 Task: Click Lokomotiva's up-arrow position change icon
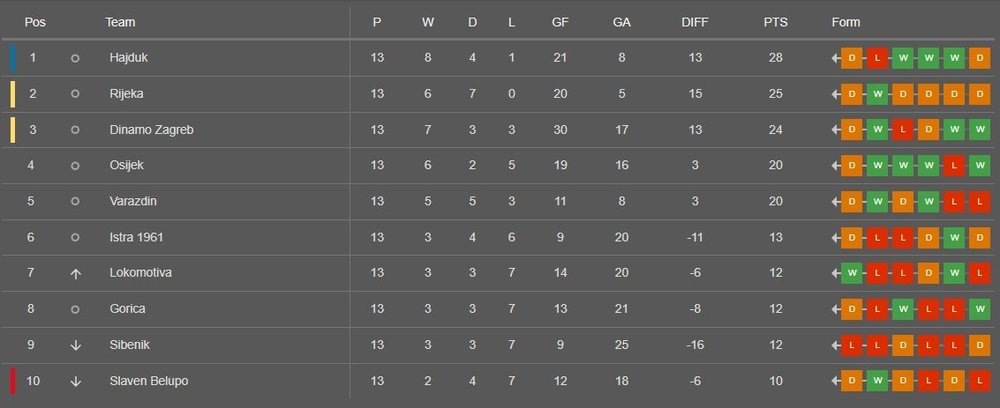pyautogui.click(x=75, y=274)
